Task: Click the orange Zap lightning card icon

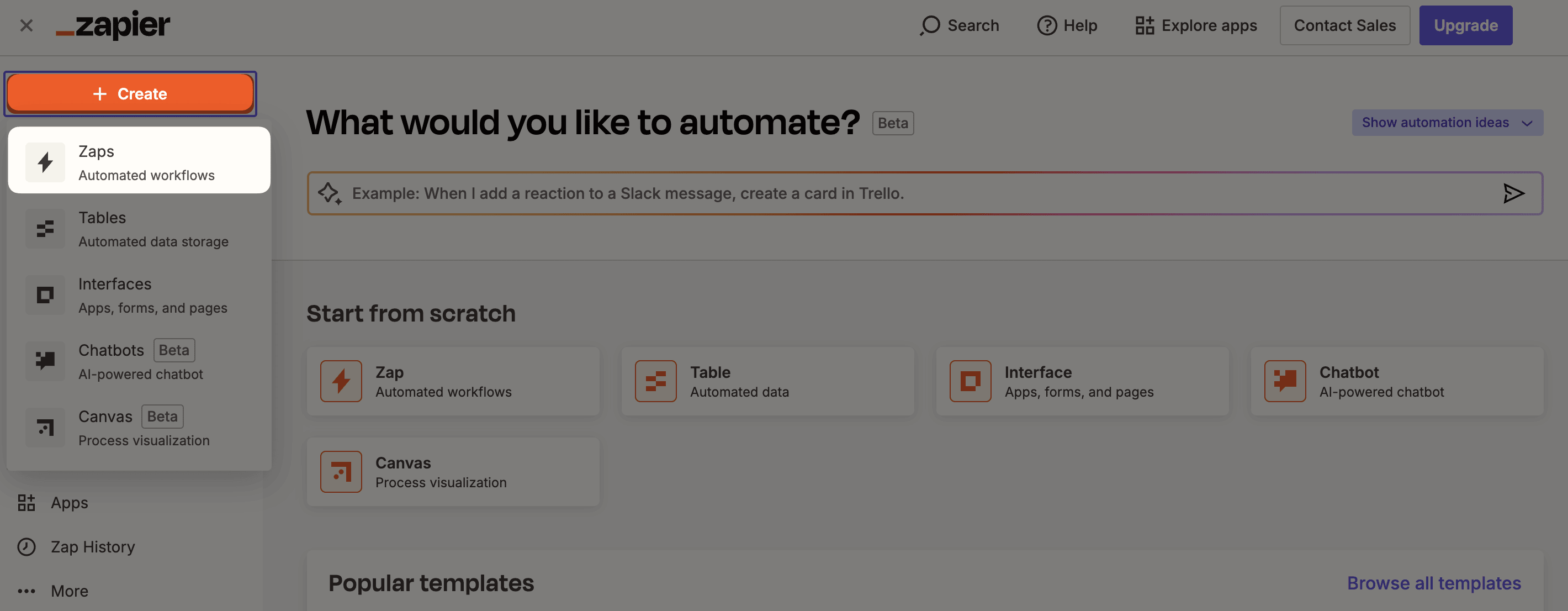Action: [x=341, y=381]
